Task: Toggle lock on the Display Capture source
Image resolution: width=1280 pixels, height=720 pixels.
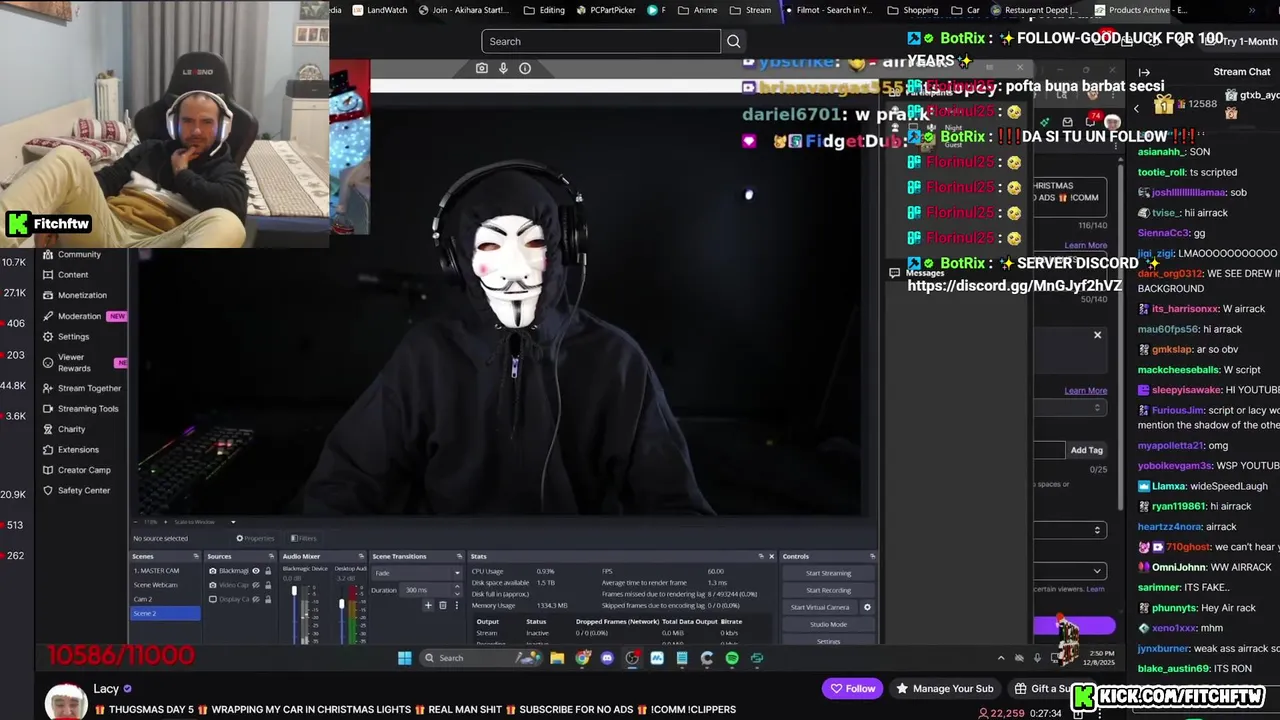Action: 267,599
